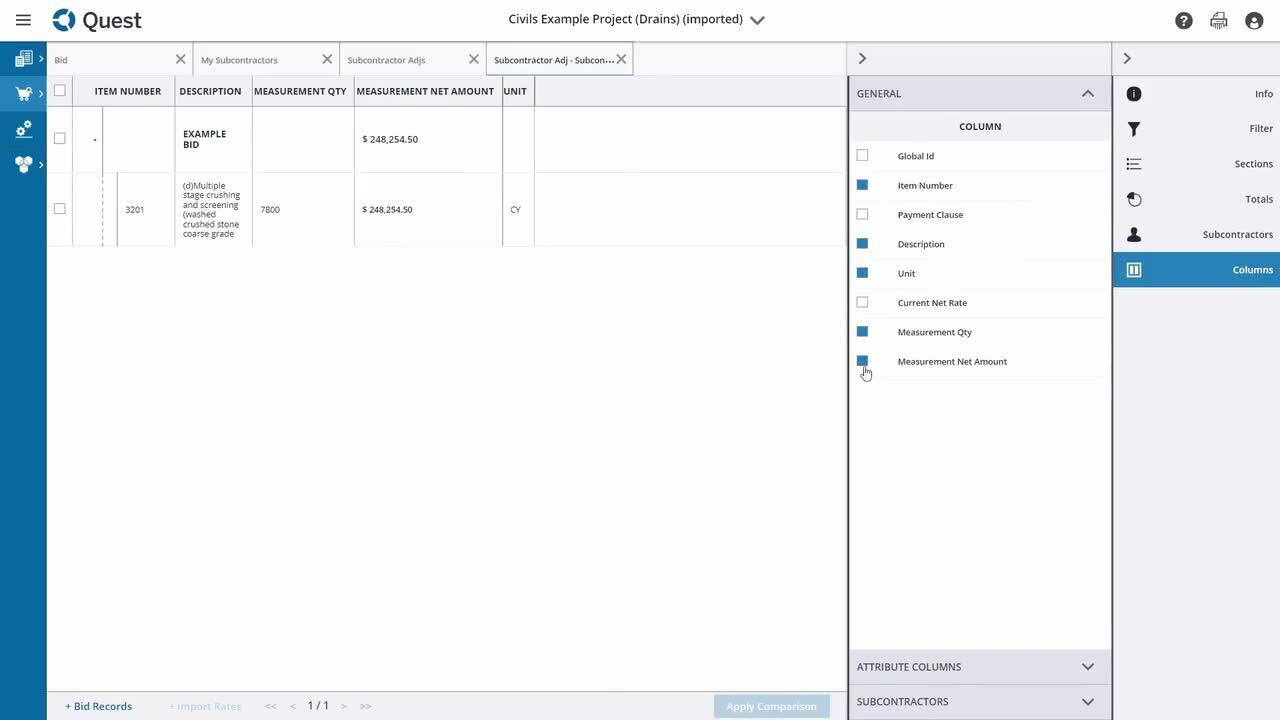The image size is (1280, 720).
Task: Open the hamburger main menu
Action: [23, 20]
